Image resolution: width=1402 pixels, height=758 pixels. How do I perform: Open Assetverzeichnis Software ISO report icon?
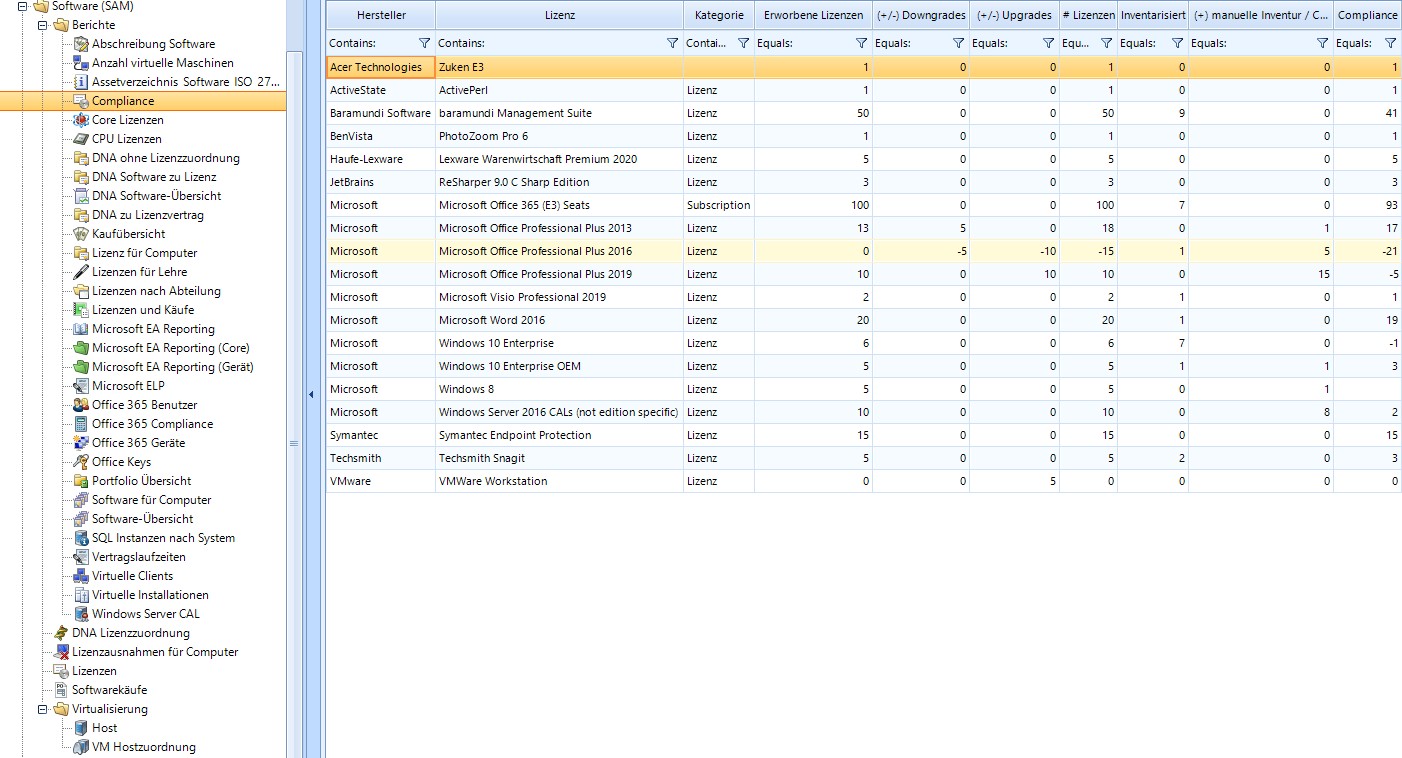pos(81,82)
